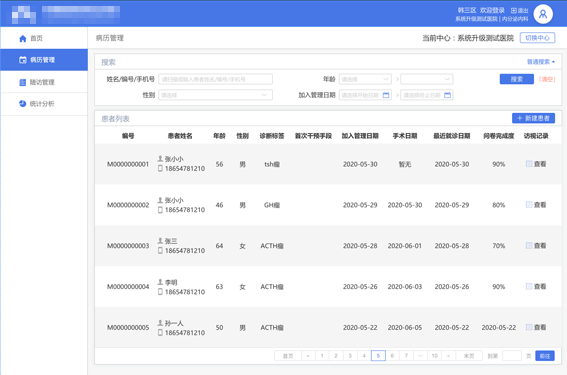Click the previous page arrow
This screenshot has height=375, width=567.
[308, 356]
